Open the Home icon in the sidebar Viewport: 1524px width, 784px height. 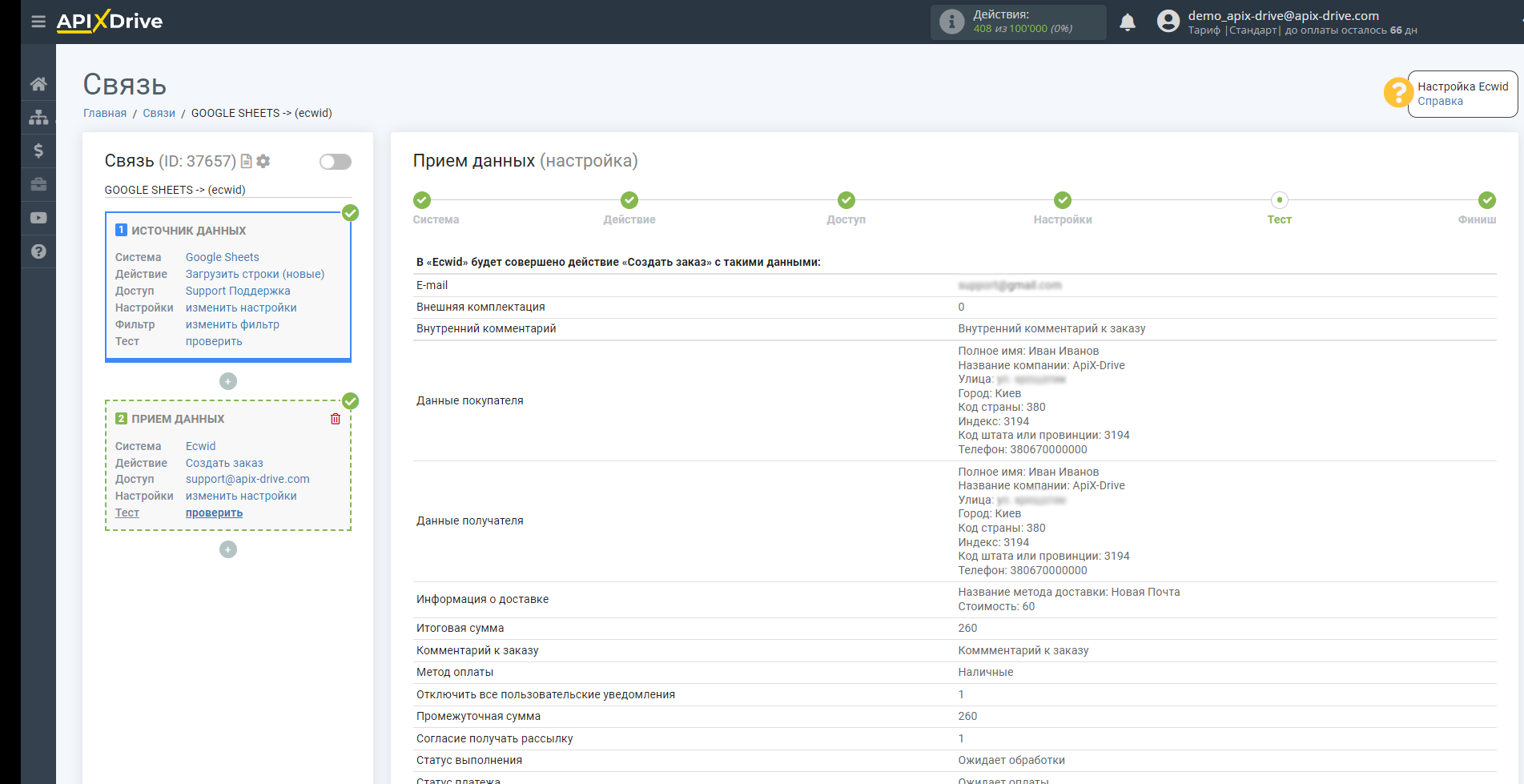[38, 84]
